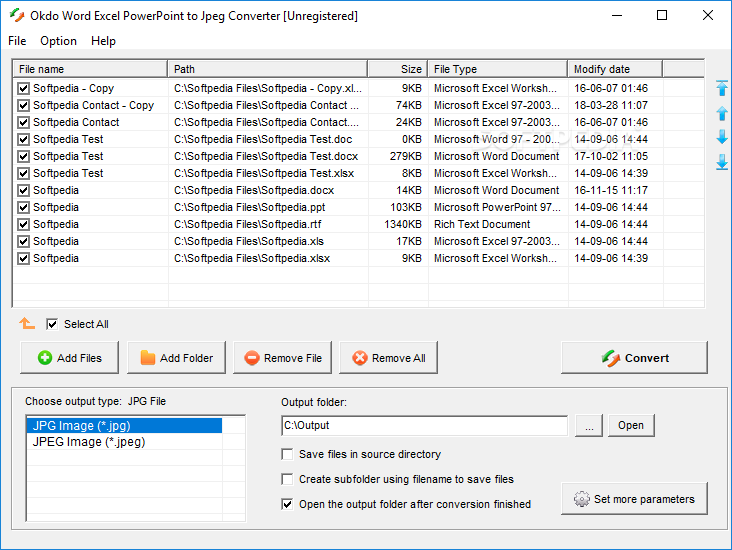Click the Add Folder button
The height and width of the screenshot is (550, 732).
(x=176, y=358)
